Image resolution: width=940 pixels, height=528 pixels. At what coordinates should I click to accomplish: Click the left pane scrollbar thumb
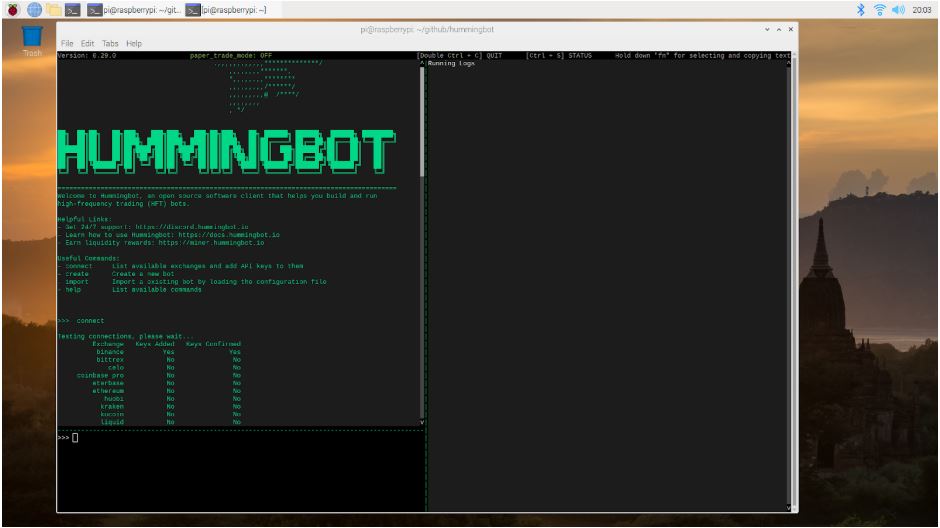pos(422,121)
